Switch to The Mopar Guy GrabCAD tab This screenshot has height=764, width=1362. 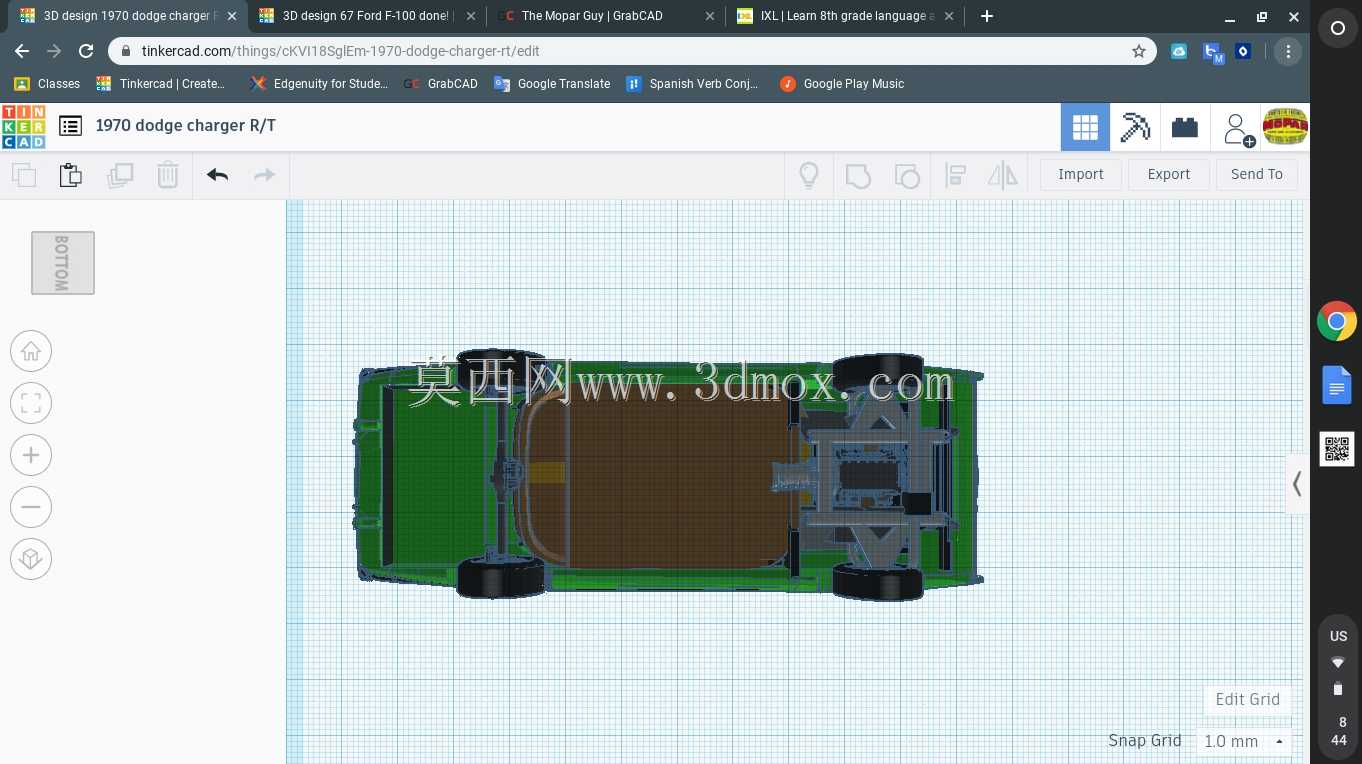tap(604, 16)
